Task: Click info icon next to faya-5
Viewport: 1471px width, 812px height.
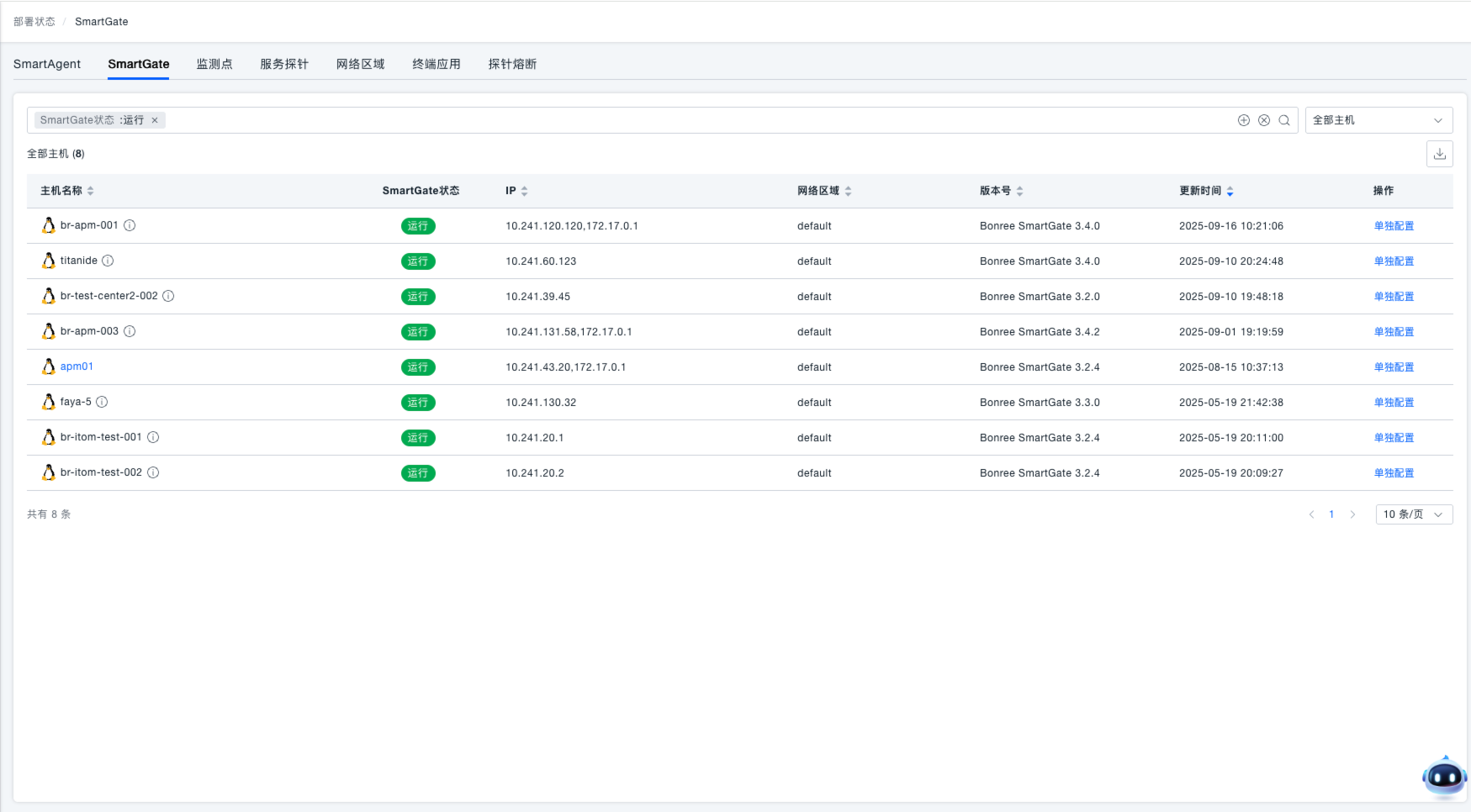Action: point(102,402)
